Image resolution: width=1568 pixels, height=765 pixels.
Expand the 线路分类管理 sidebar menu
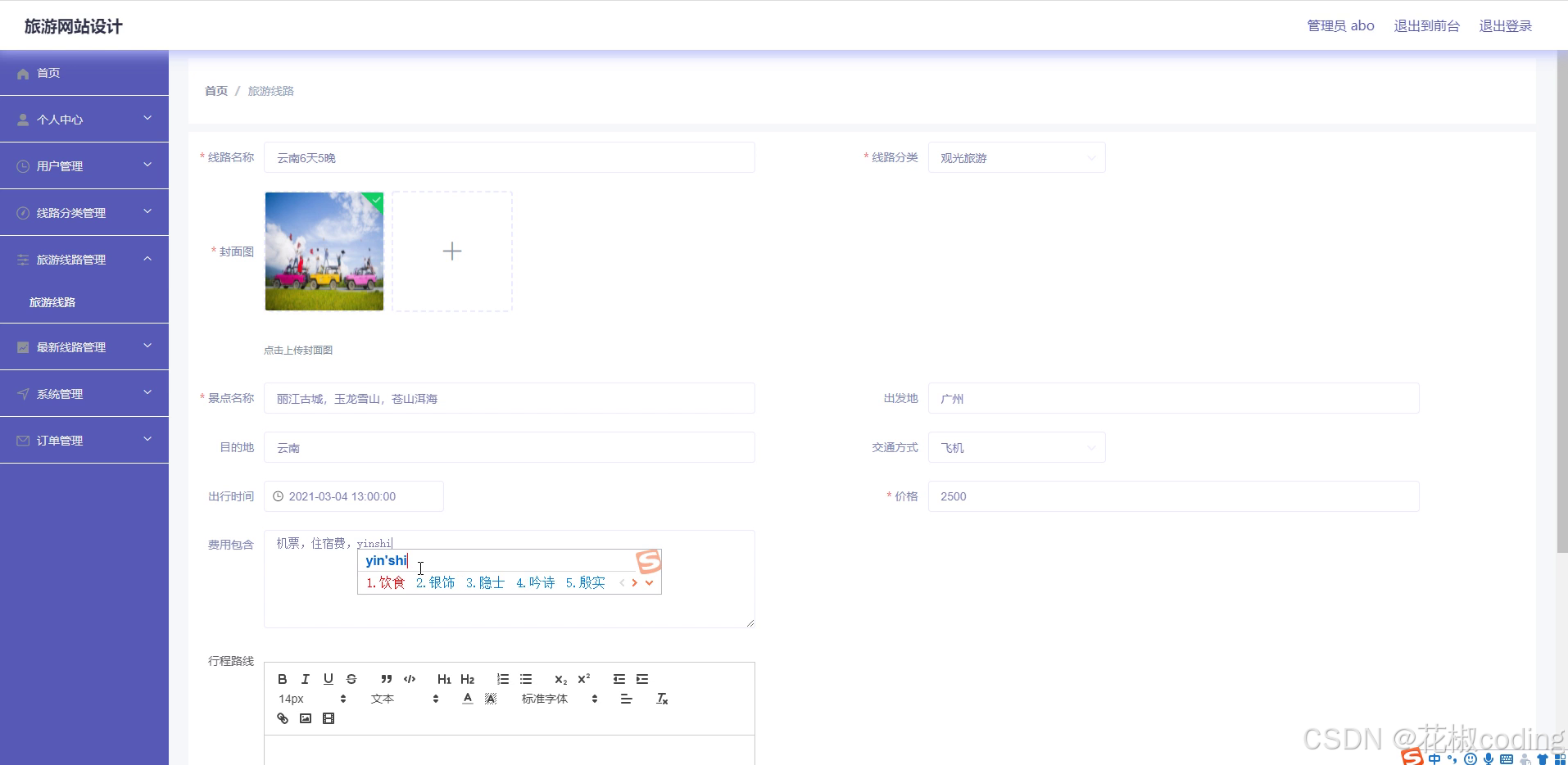(84, 212)
